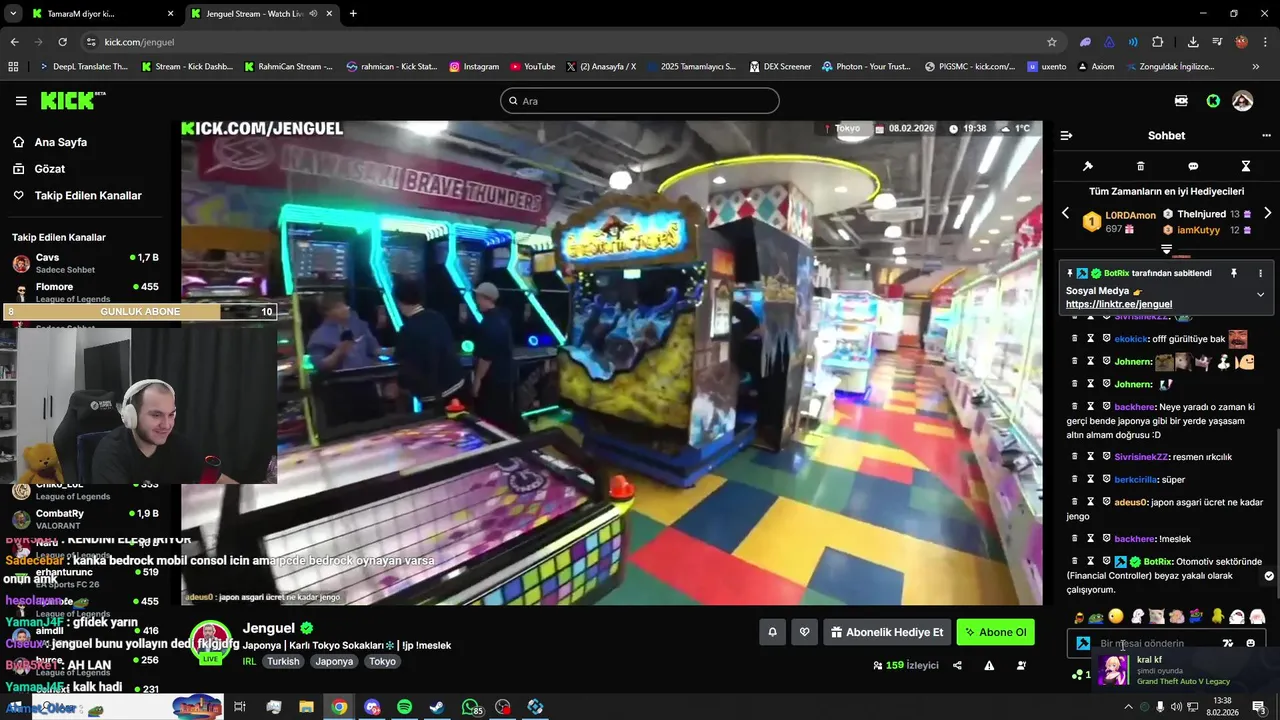Open the Kick hamburger menu
Image resolution: width=1280 pixels, height=720 pixels.
tap(21, 101)
